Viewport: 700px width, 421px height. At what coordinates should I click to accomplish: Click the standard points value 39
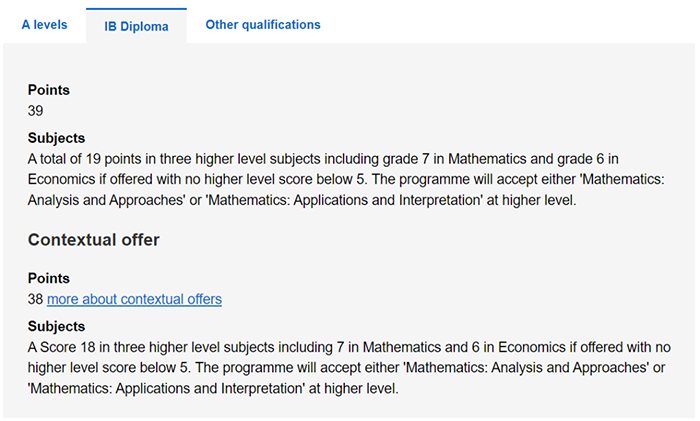click(36, 110)
